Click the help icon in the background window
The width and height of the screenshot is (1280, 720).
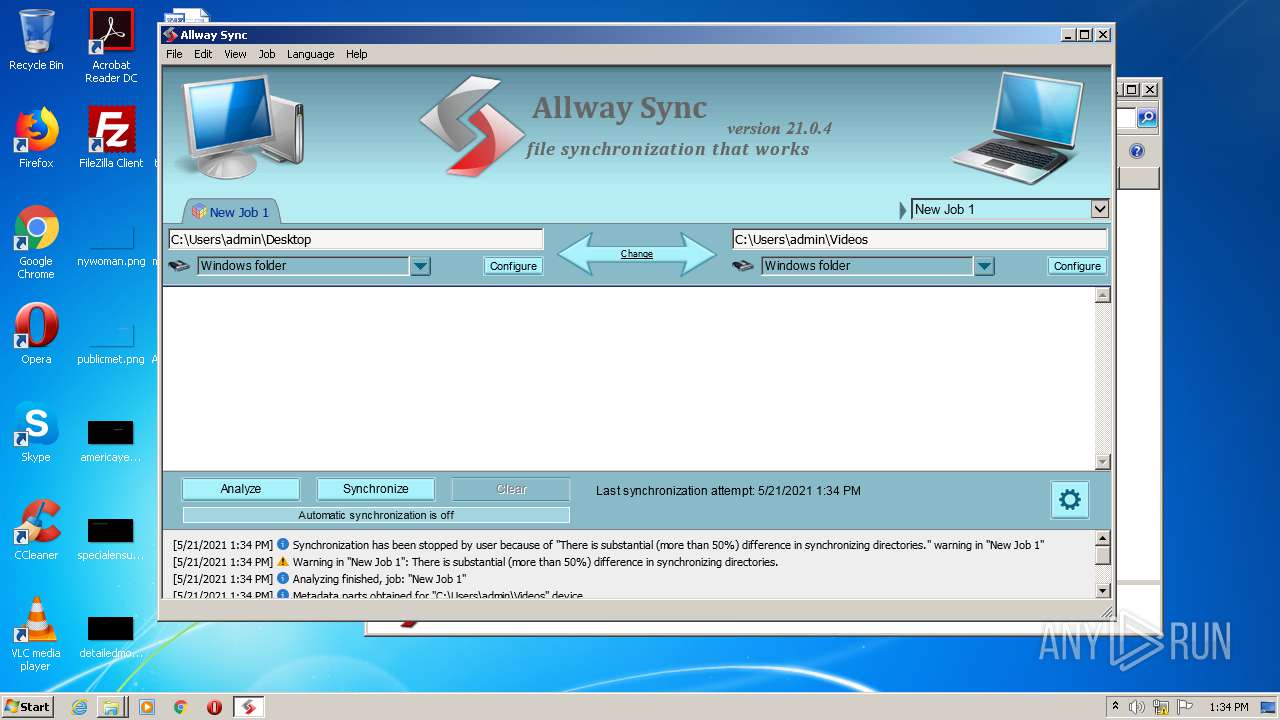[x=1137, y=151]
